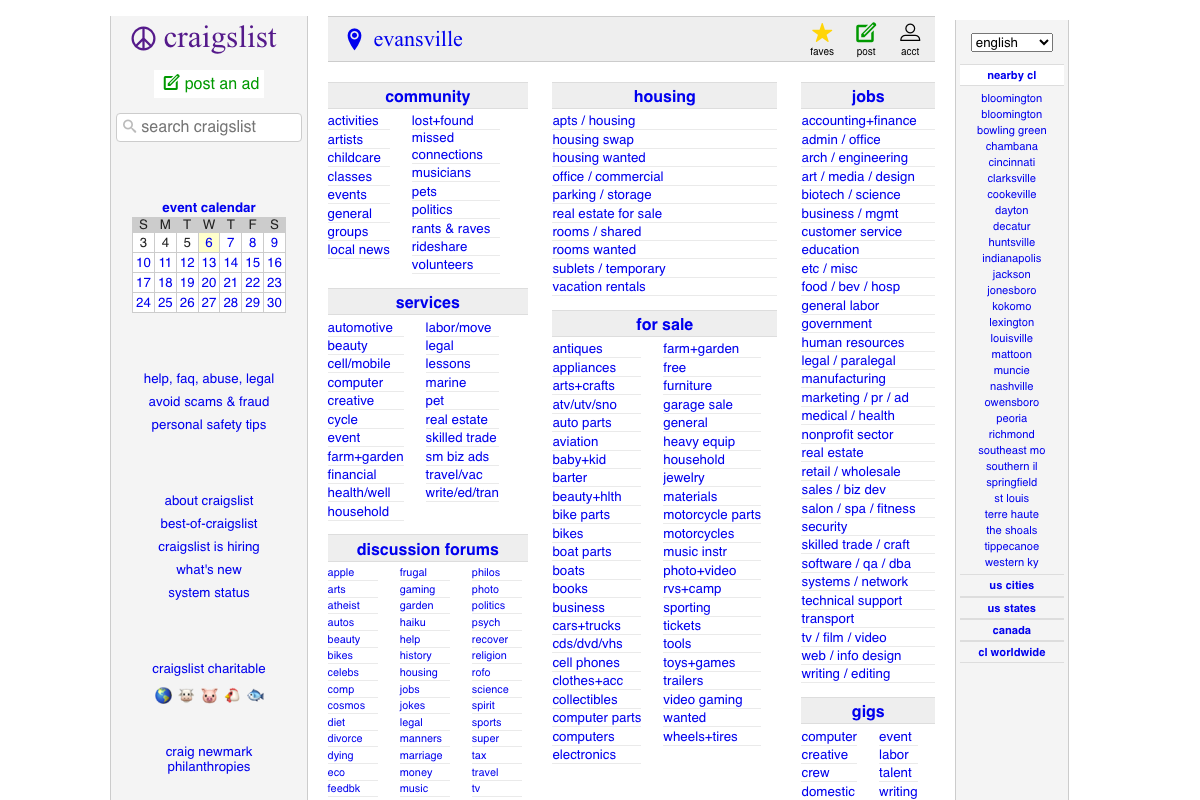
Task: Open the automotive services link
Action: (360, 327)
